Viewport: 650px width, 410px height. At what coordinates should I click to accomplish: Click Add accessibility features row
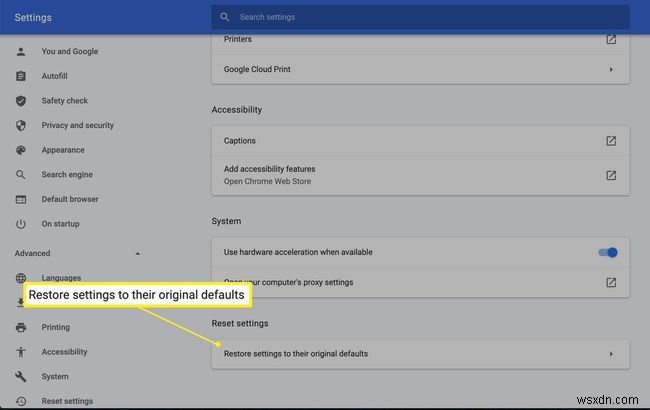click(x=420, y=175)
